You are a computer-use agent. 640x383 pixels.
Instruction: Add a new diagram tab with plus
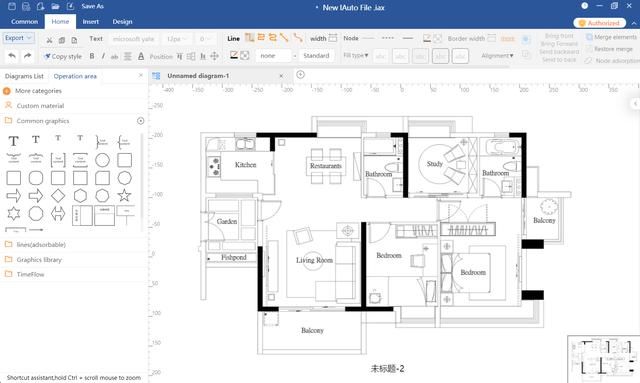tap(300, 74)
